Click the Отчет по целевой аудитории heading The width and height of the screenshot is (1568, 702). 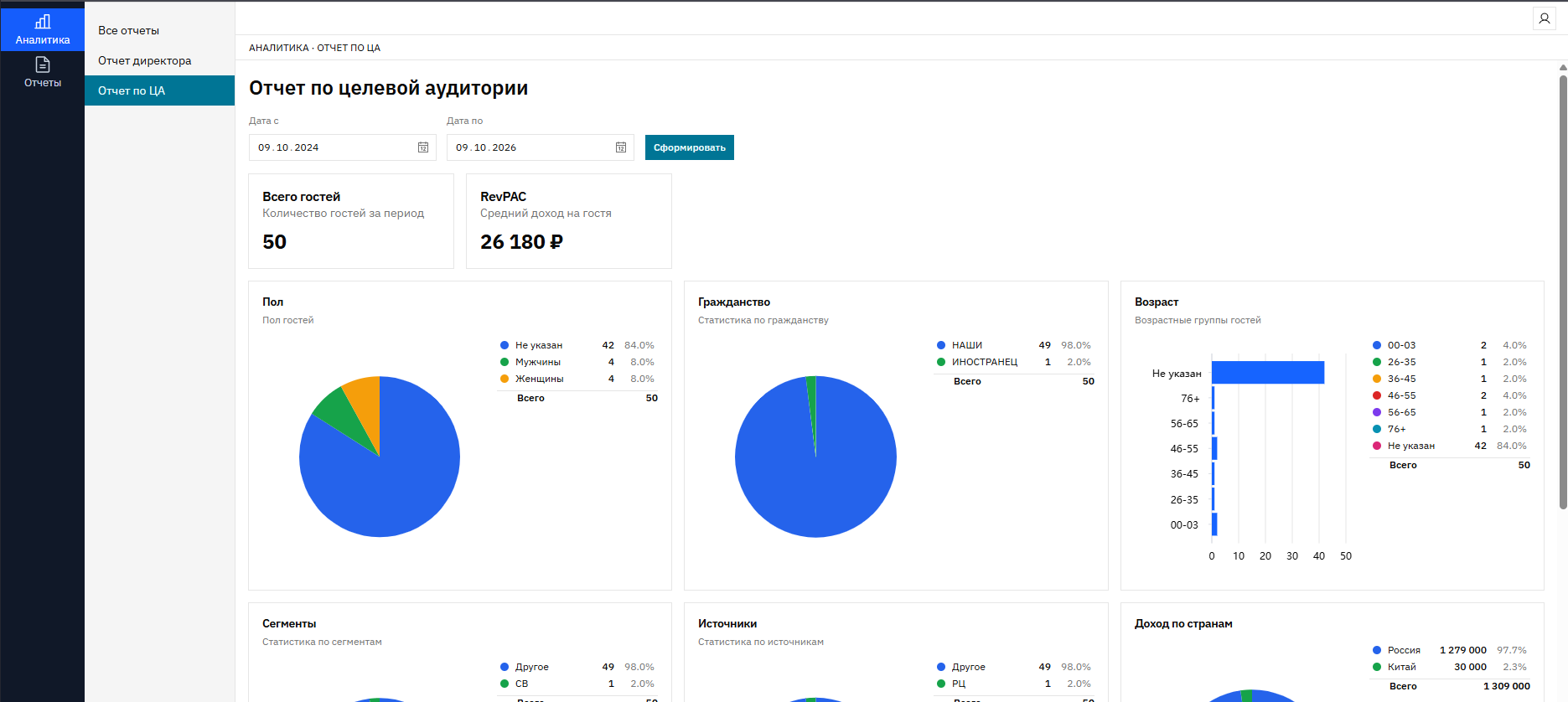click(x=388, y=88)
